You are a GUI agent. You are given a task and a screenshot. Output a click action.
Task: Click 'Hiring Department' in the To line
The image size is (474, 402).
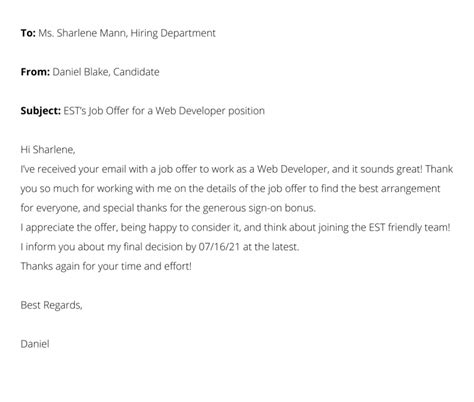click(x=173, y=33)
